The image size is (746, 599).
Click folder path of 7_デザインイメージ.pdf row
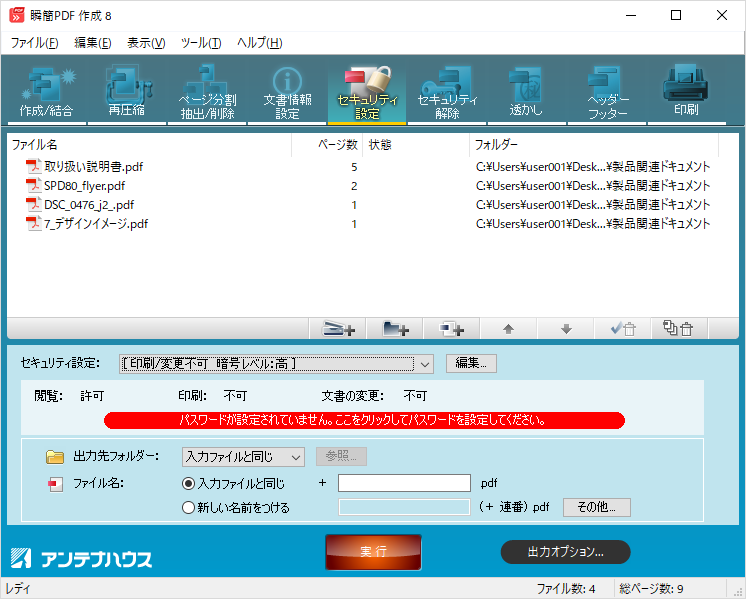coord(593,224)
